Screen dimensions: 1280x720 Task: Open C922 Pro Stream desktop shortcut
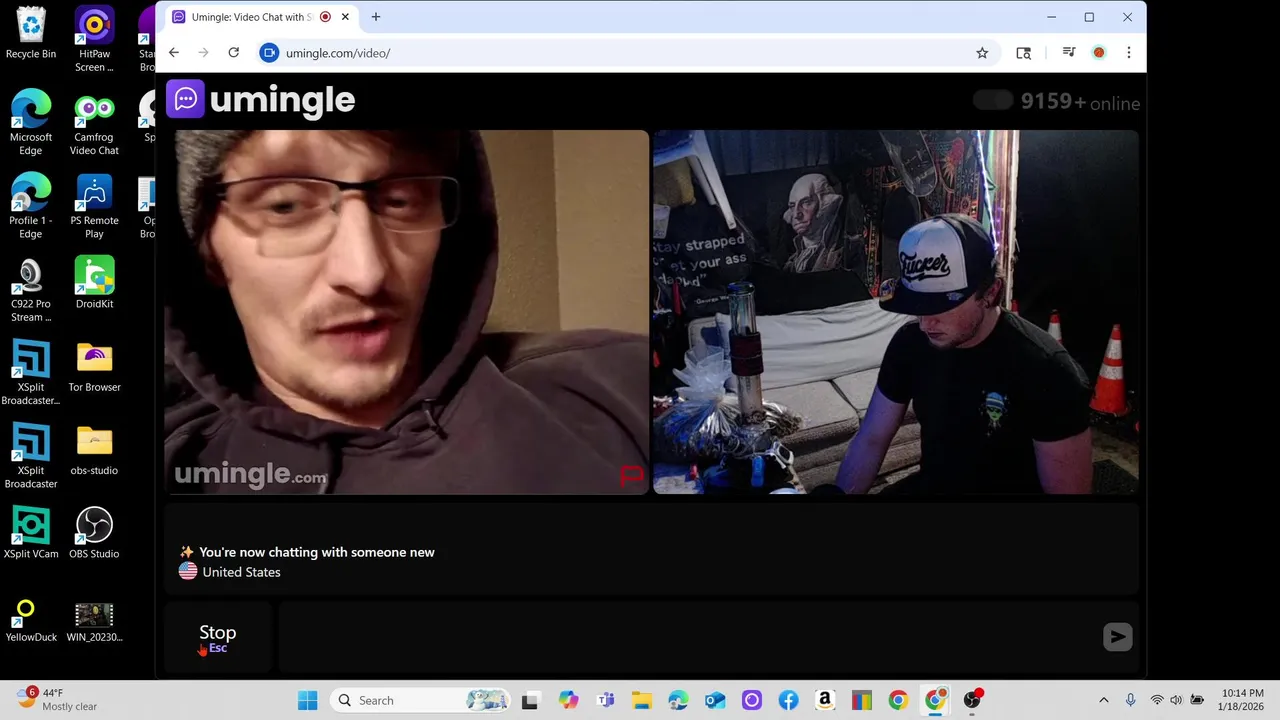[31, 290]
